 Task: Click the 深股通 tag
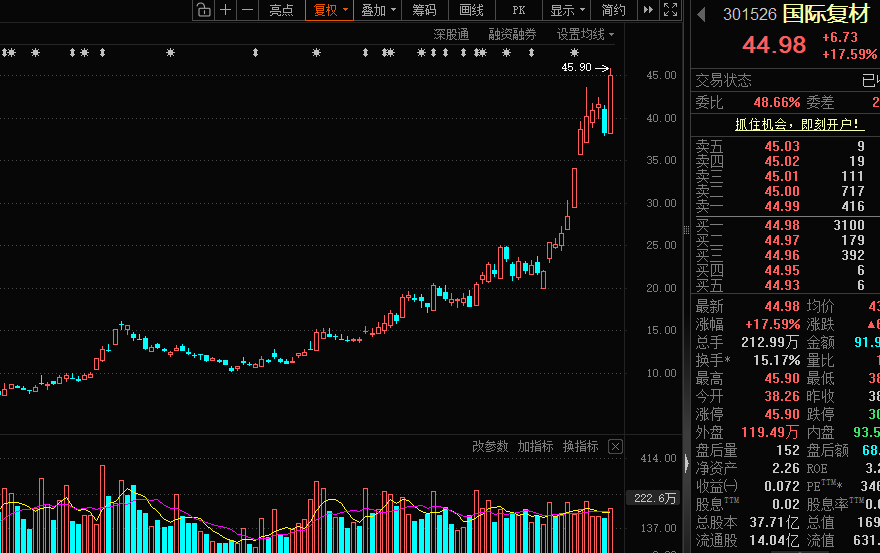[451, 35]
